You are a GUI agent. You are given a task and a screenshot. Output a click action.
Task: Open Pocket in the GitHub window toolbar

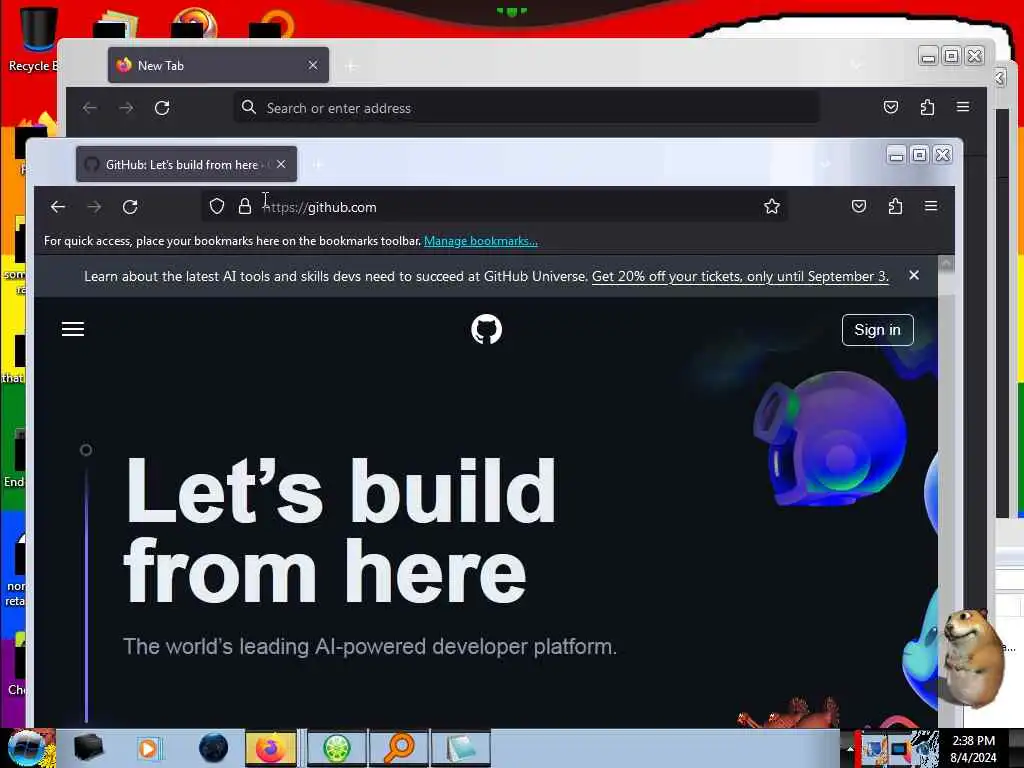(x=859, y=206)
